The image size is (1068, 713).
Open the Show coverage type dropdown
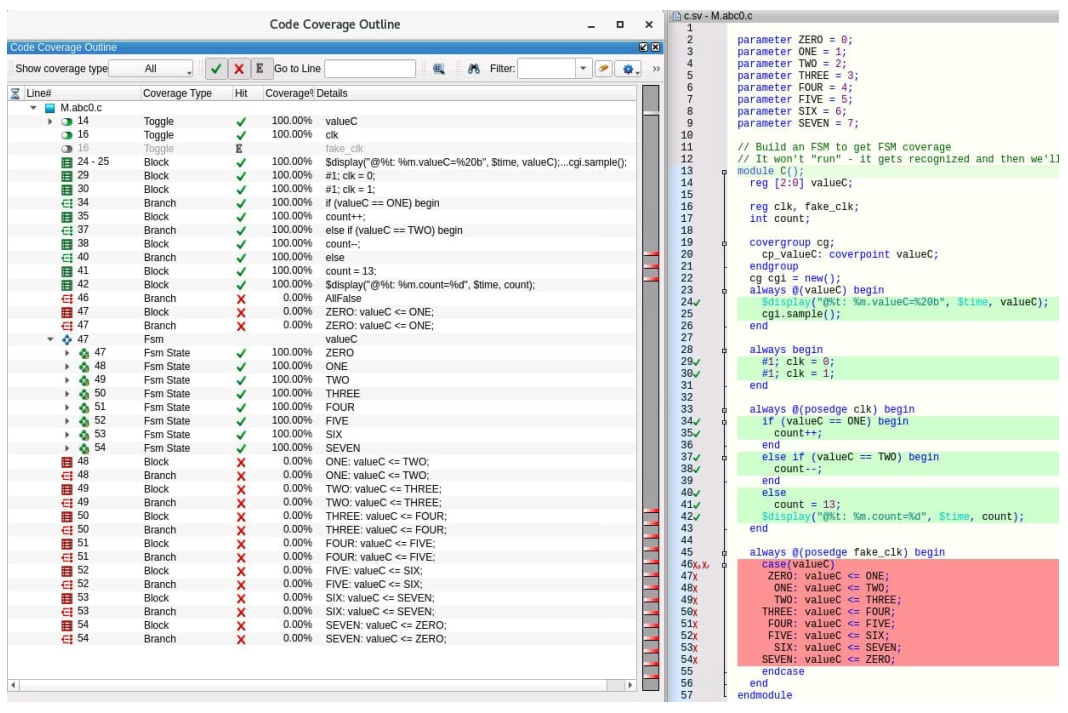[151, 69]
